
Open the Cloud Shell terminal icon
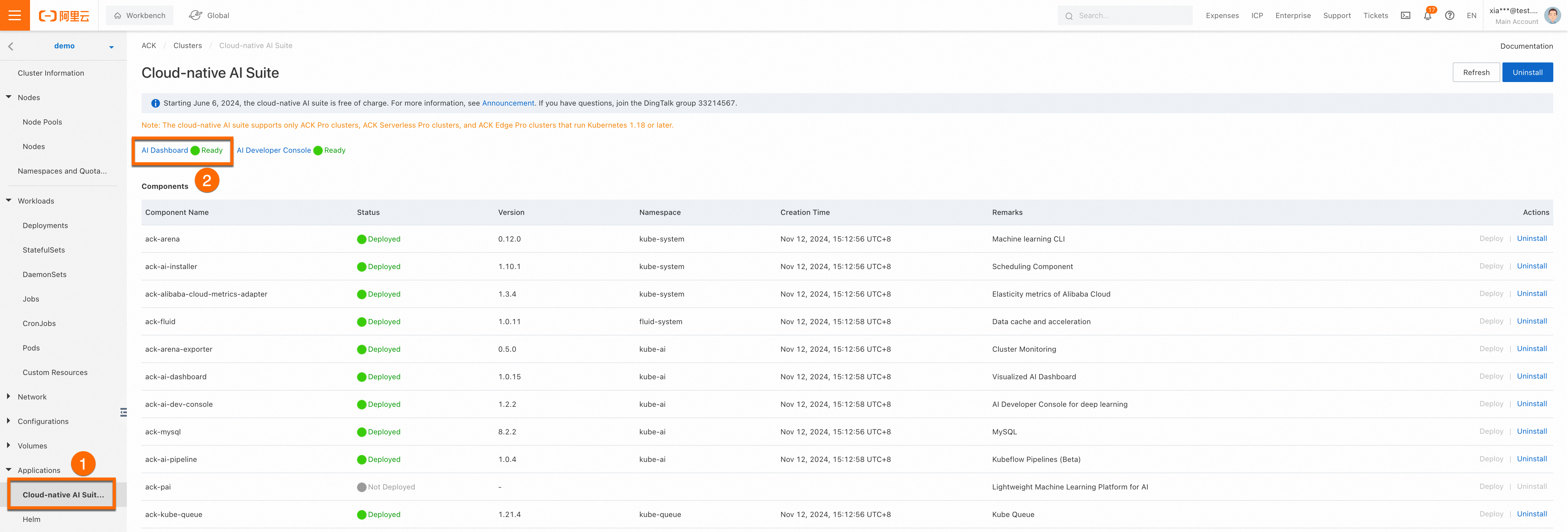tap(1405, 16)
